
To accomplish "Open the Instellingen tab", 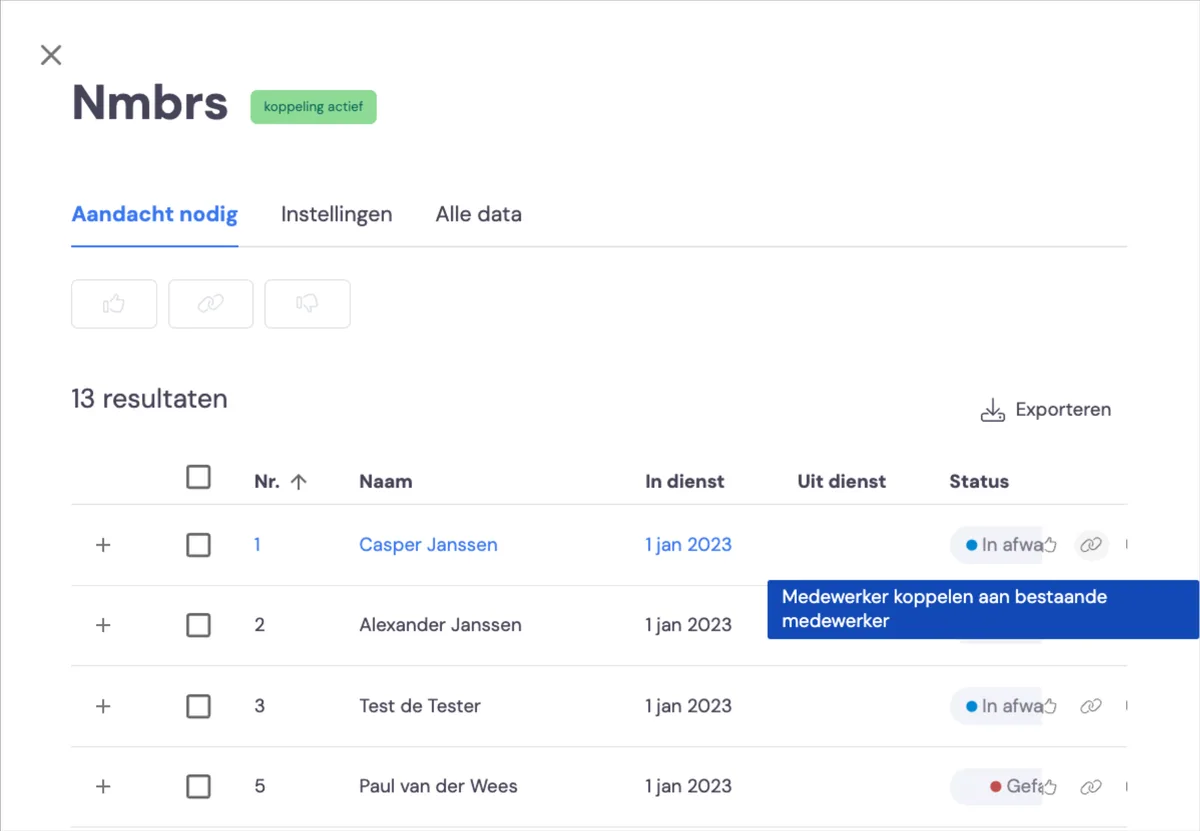I will pos(336,214).
